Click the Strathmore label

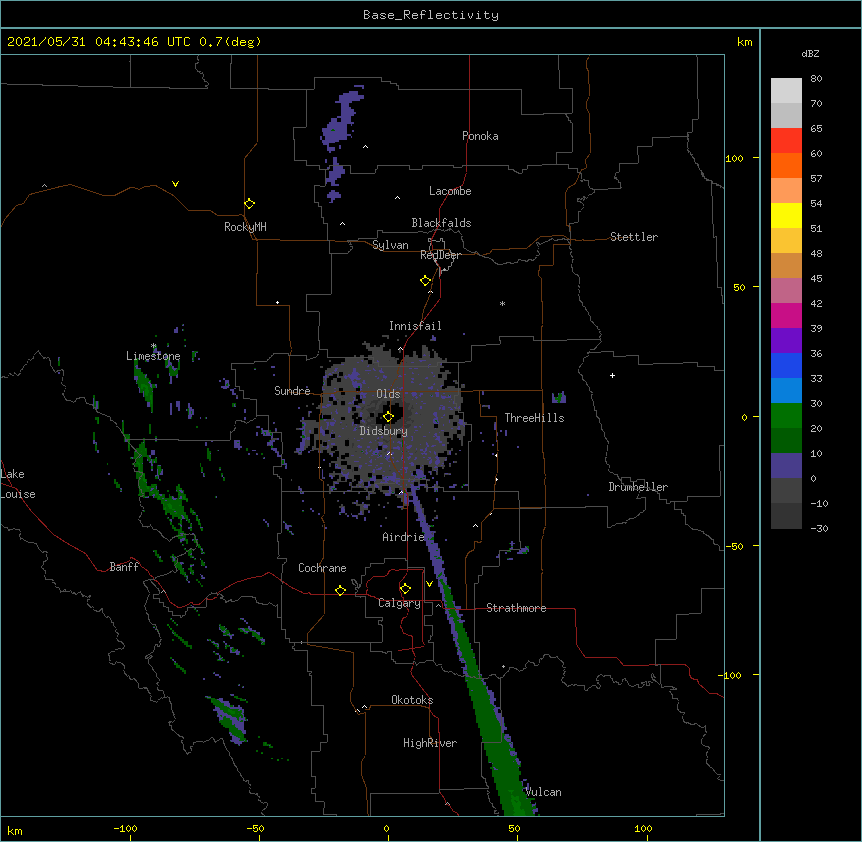coord(516,608)
